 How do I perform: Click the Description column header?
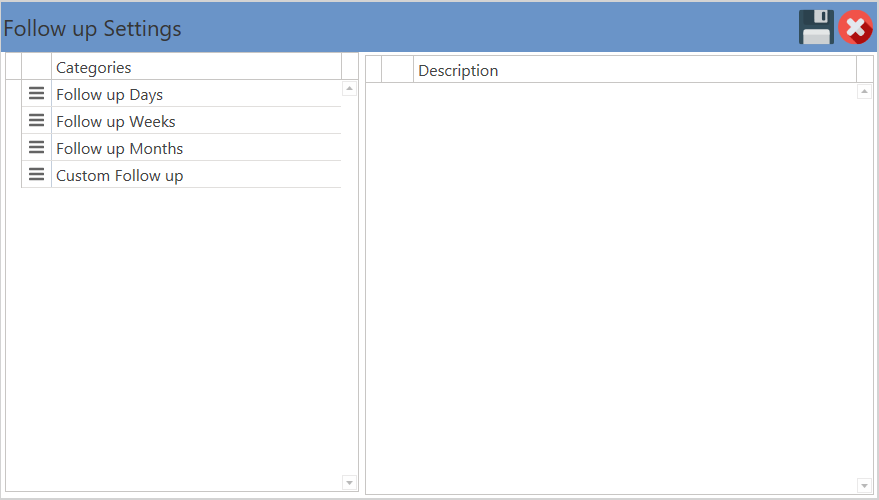coord(635,70)
